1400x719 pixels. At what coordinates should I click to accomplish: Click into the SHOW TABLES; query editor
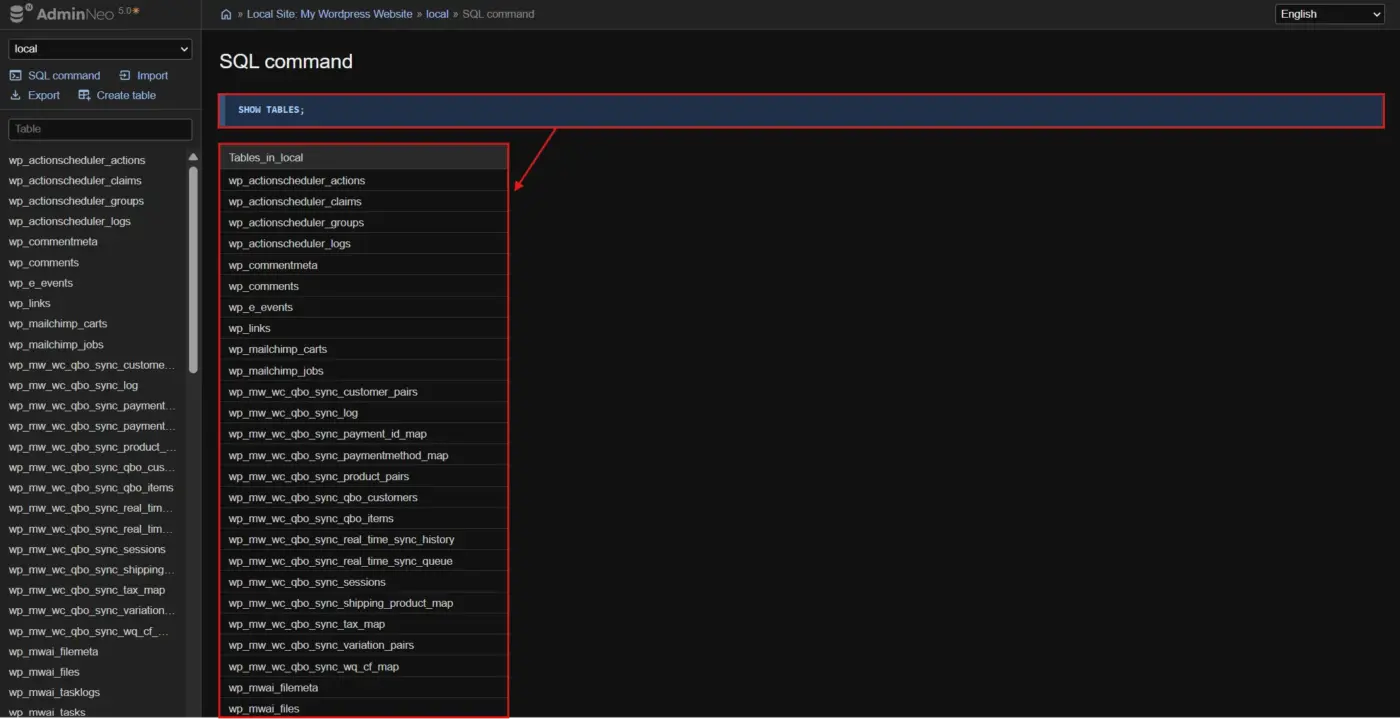tap(801, 110)
